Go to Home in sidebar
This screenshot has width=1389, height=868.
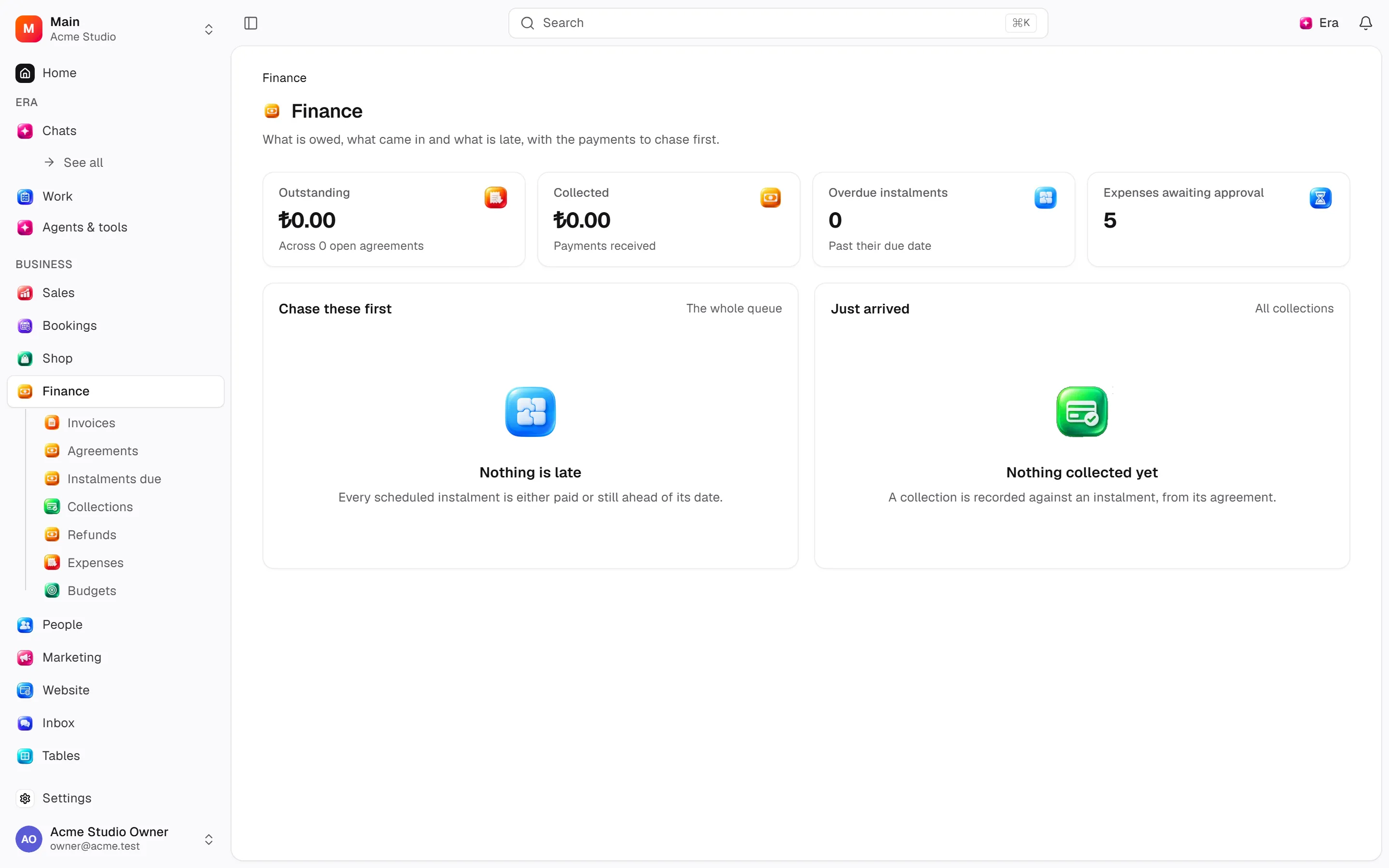[115, 73]
